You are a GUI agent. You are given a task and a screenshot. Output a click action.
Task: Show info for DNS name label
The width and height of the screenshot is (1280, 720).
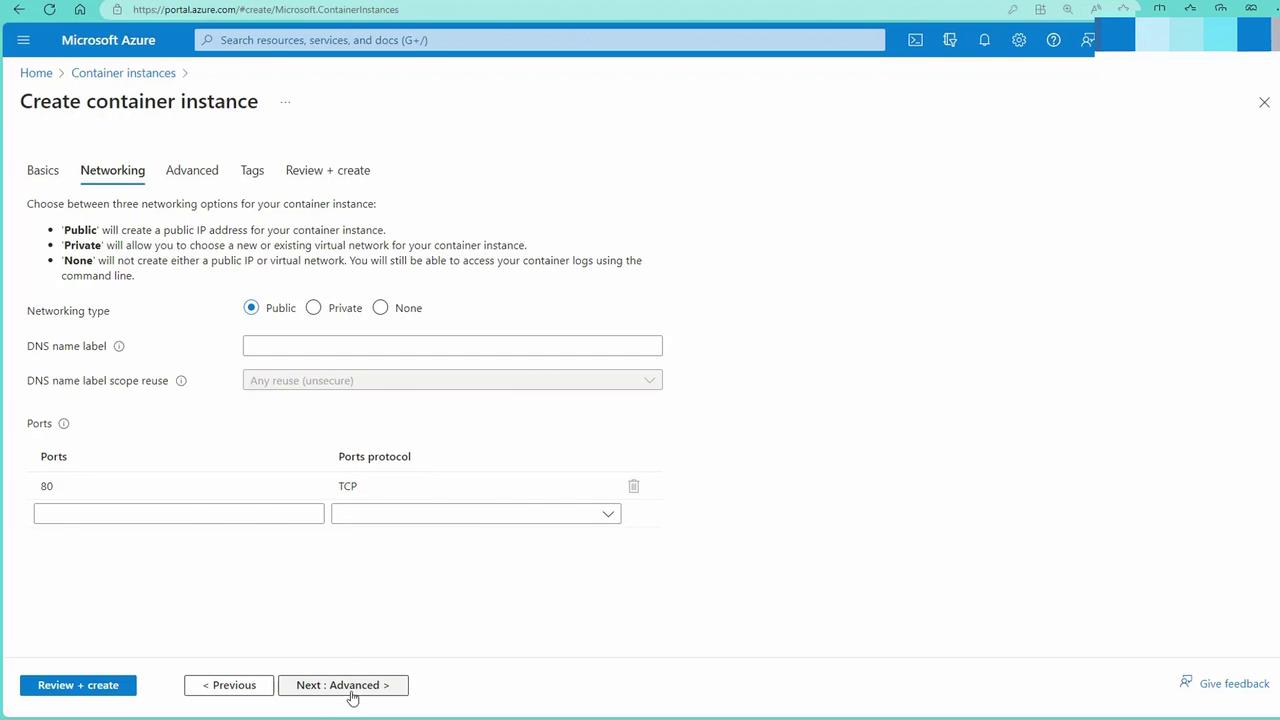coord(119,346)
